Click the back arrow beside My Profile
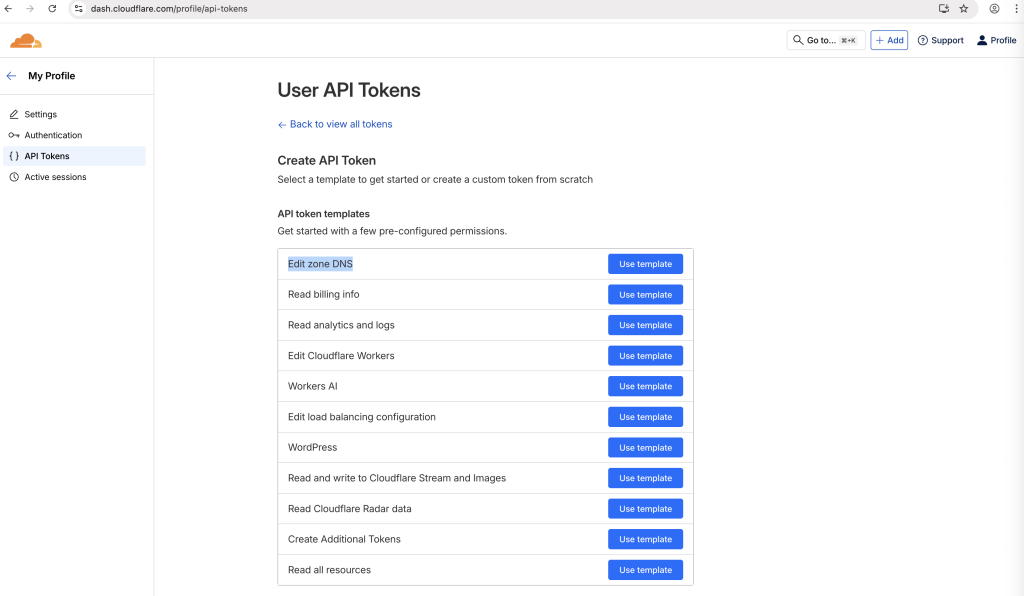 tap(12, 76)
